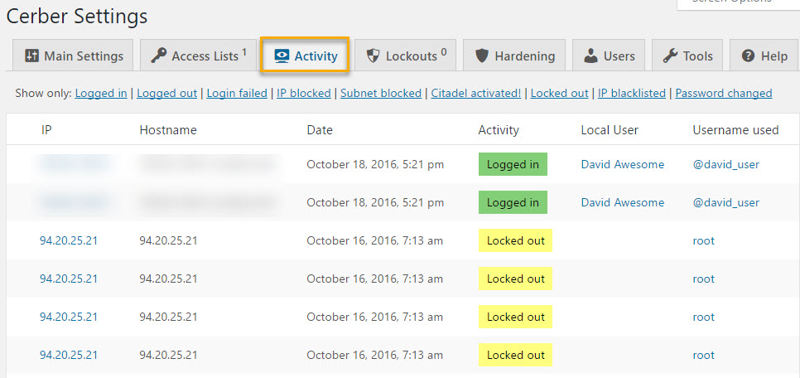Switch to the Hardening tab
The image size is (800, 378).
[x=514, y=55]
